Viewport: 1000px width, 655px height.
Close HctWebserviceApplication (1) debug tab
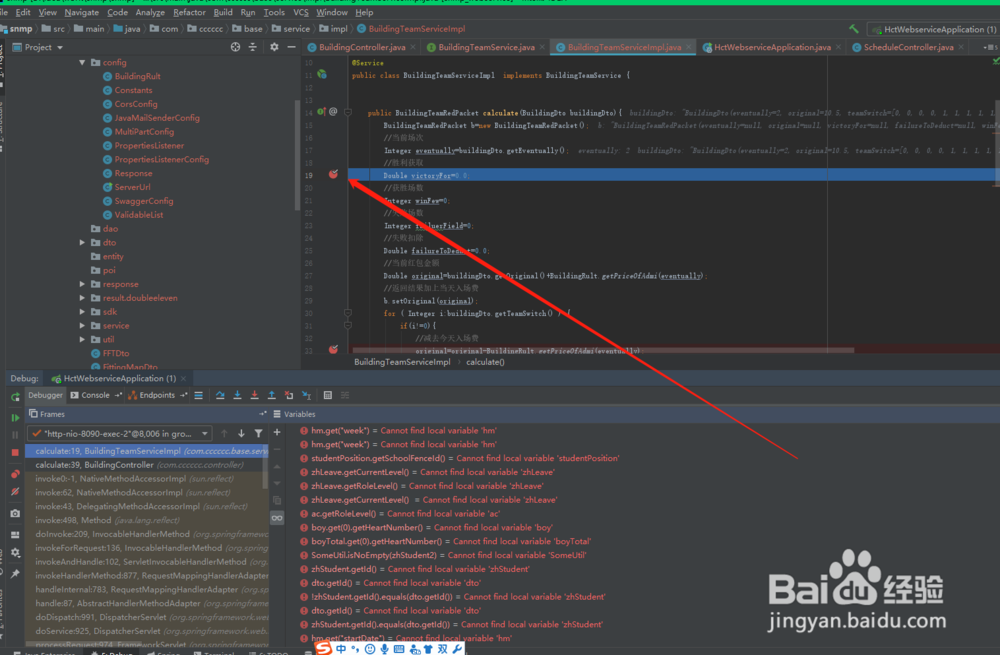click(184, 379)
